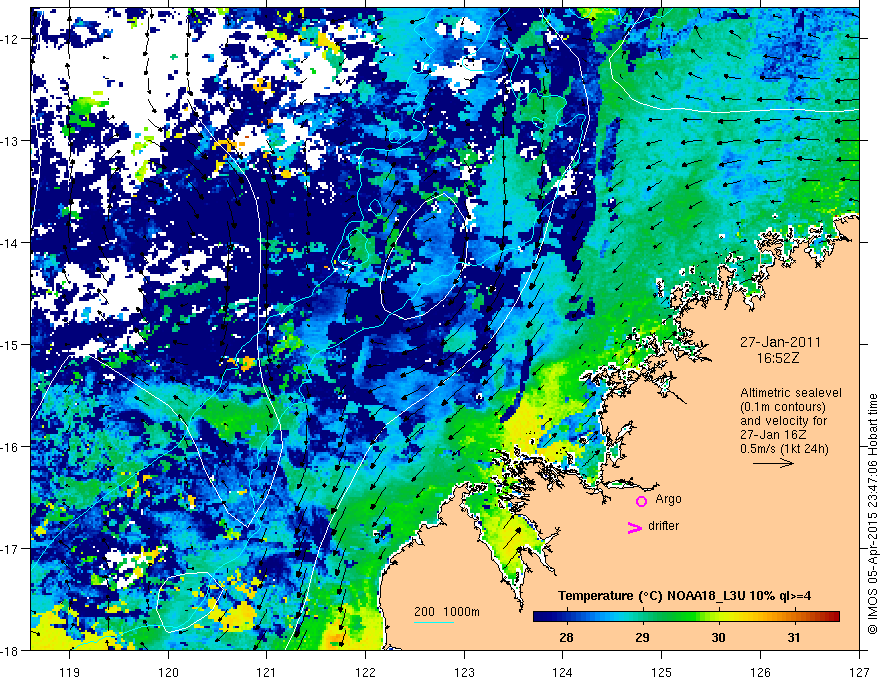The image size is (880, 680).
Task: Click the 'and velocity for' caption line
Action: pos(783,421)
